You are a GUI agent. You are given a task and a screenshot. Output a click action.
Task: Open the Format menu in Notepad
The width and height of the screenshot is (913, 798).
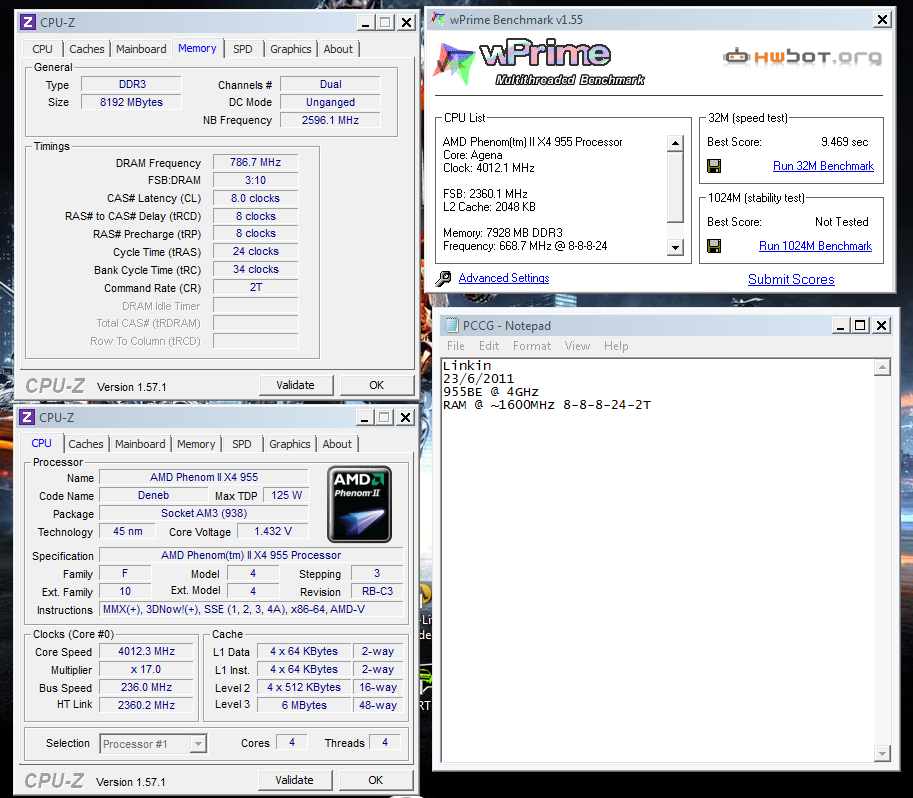pos(532,346)
